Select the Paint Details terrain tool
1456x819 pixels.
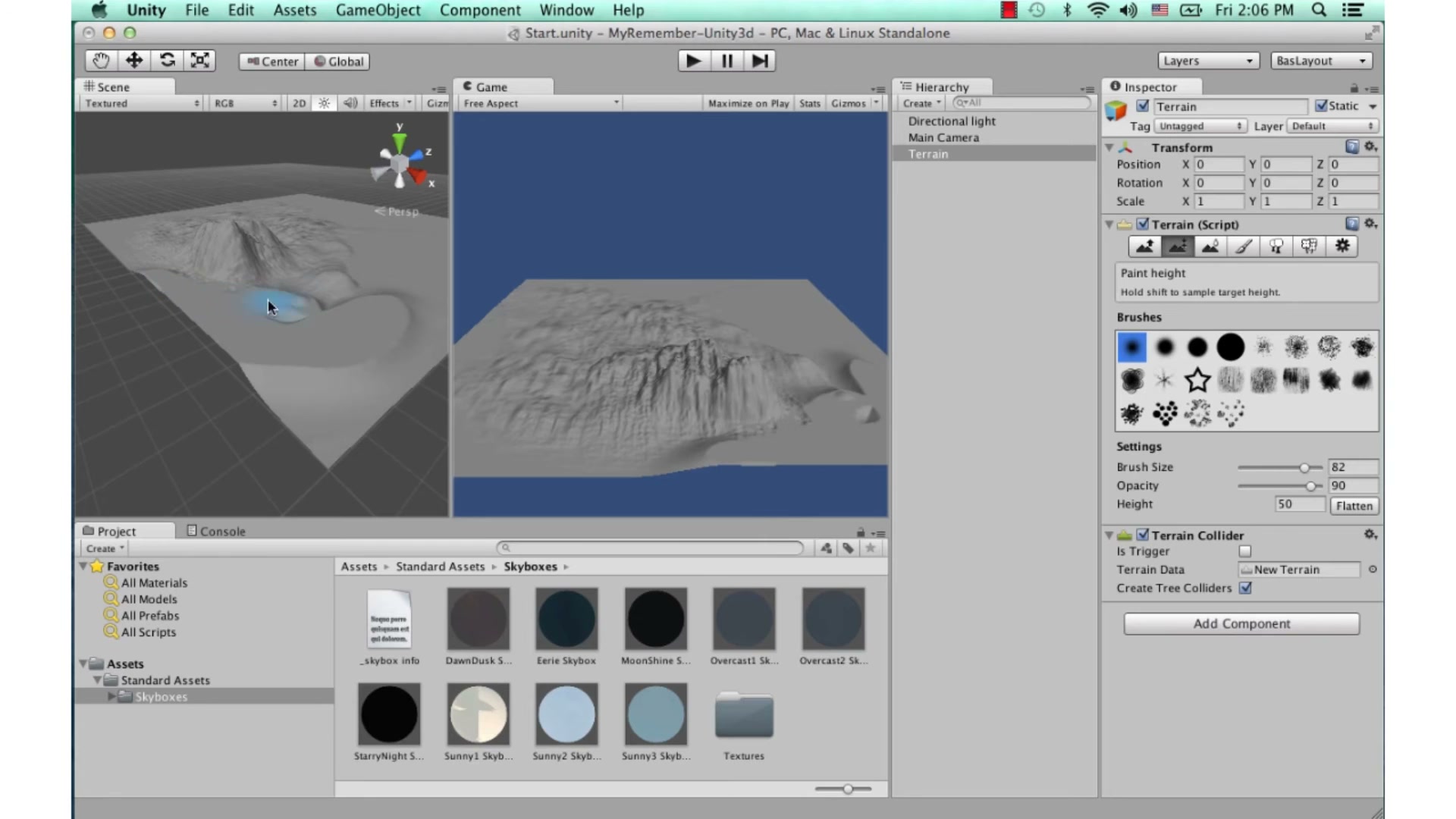click(1309, 246)
